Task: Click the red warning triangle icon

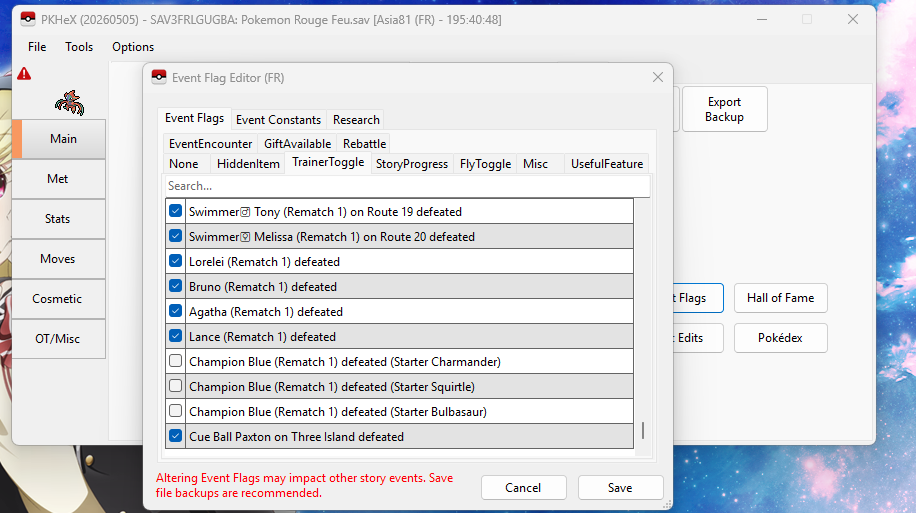Action: point(24,74)
